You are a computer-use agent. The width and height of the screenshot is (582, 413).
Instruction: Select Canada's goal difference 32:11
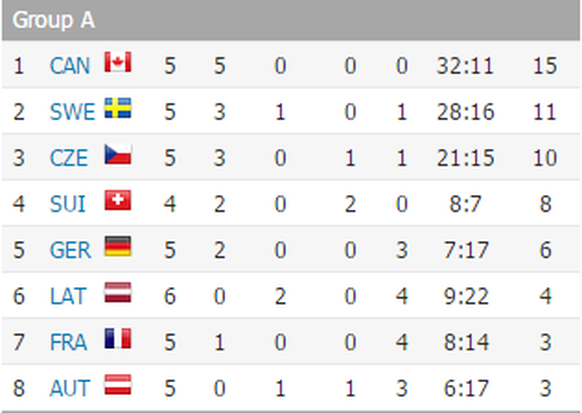pos(465,66)
